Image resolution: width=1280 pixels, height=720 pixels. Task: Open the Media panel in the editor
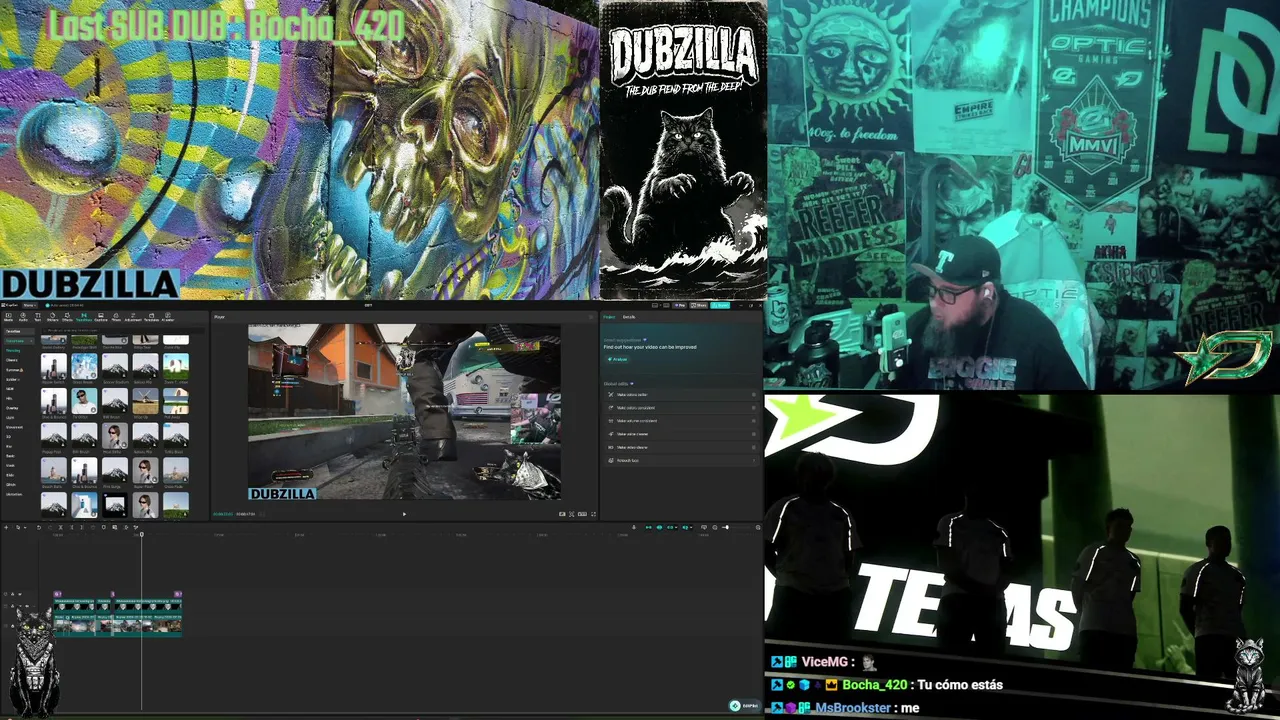(9, 317)
